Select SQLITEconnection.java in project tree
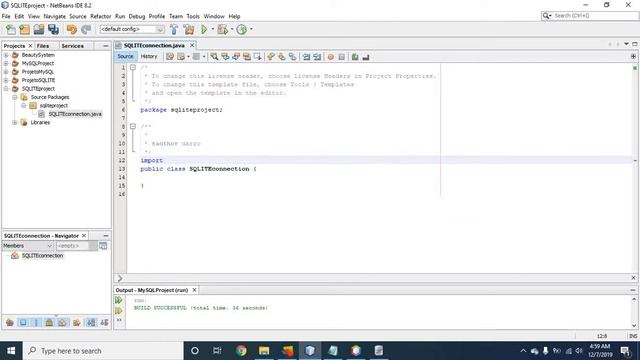The height and width of the screenshot is (360, 640). tap(75, 114)
